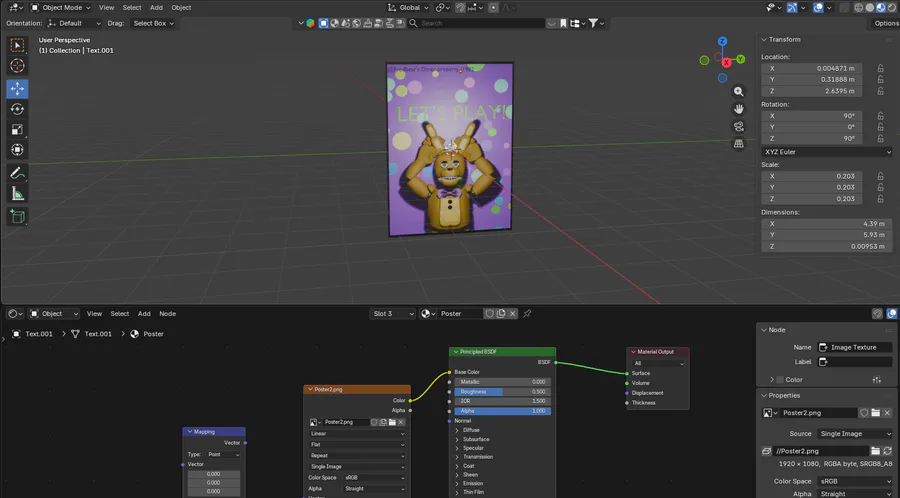Open Global transform orientation dropdown
This screenshot has height=498, width=900.
[408, 7]
